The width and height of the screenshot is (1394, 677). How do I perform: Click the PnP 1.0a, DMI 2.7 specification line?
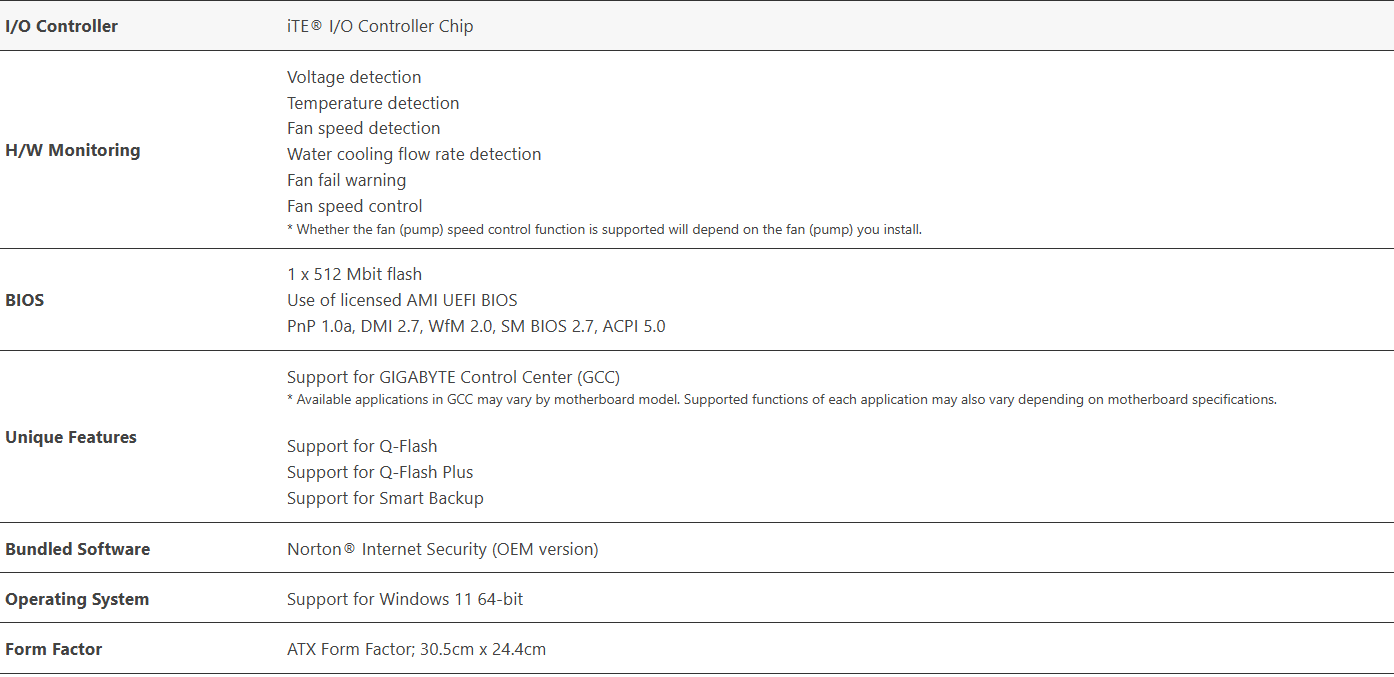(476, 326)
